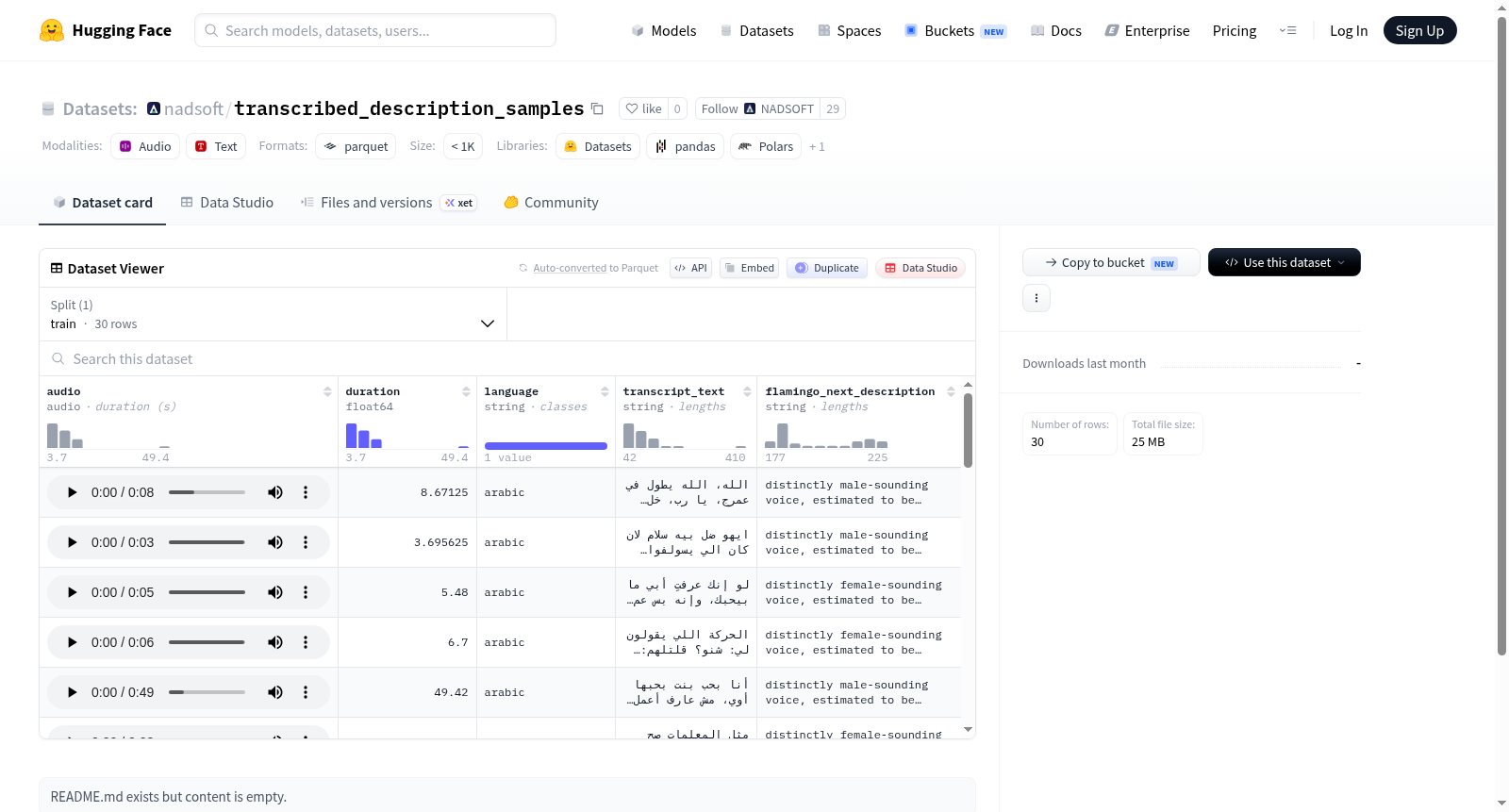Seek in the 0:49 audio progress bar

[207, 692]
